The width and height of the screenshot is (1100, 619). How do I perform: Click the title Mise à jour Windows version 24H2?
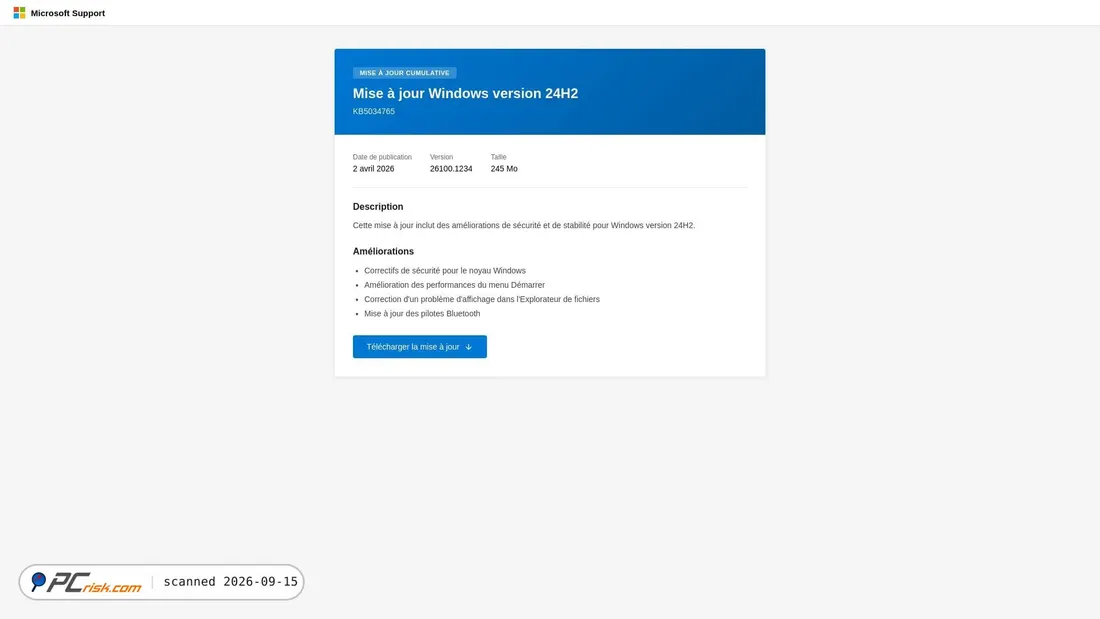point(465,93)
